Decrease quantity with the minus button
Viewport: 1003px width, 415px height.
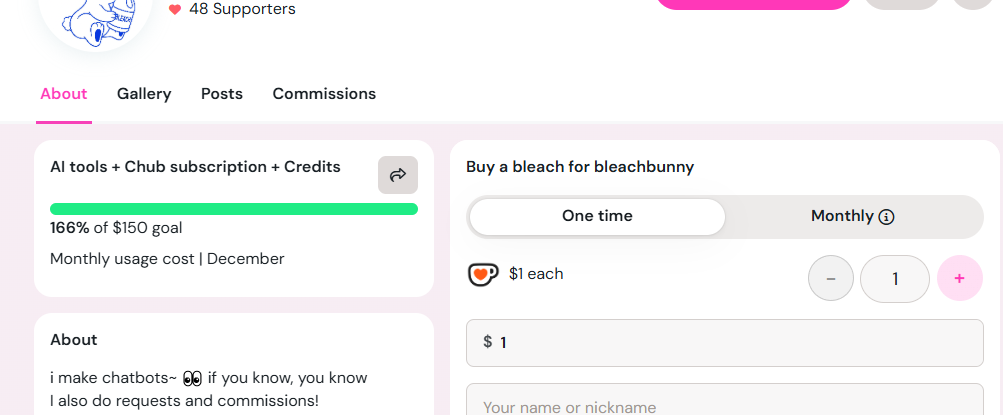coord(830,279)
